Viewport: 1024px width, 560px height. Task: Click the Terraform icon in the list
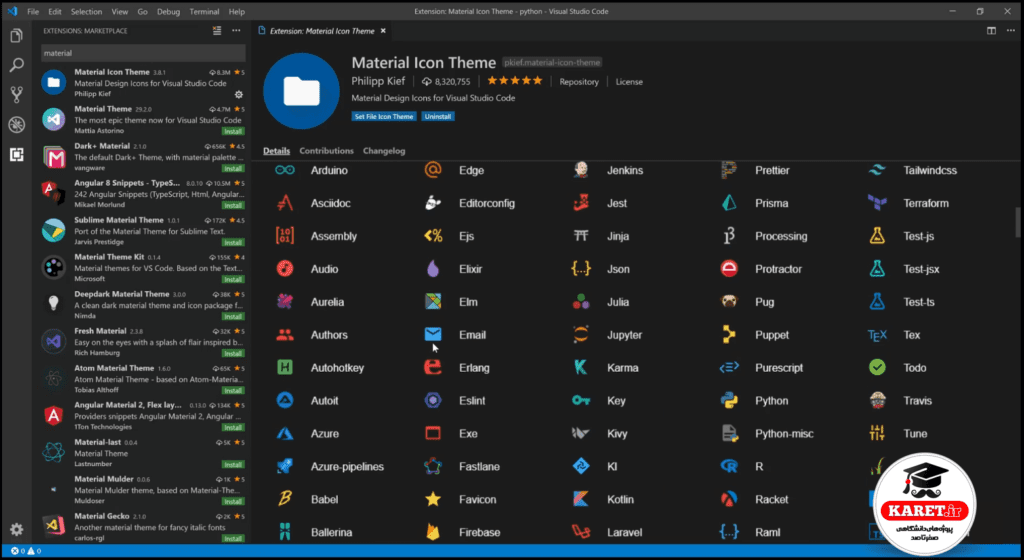877,203
